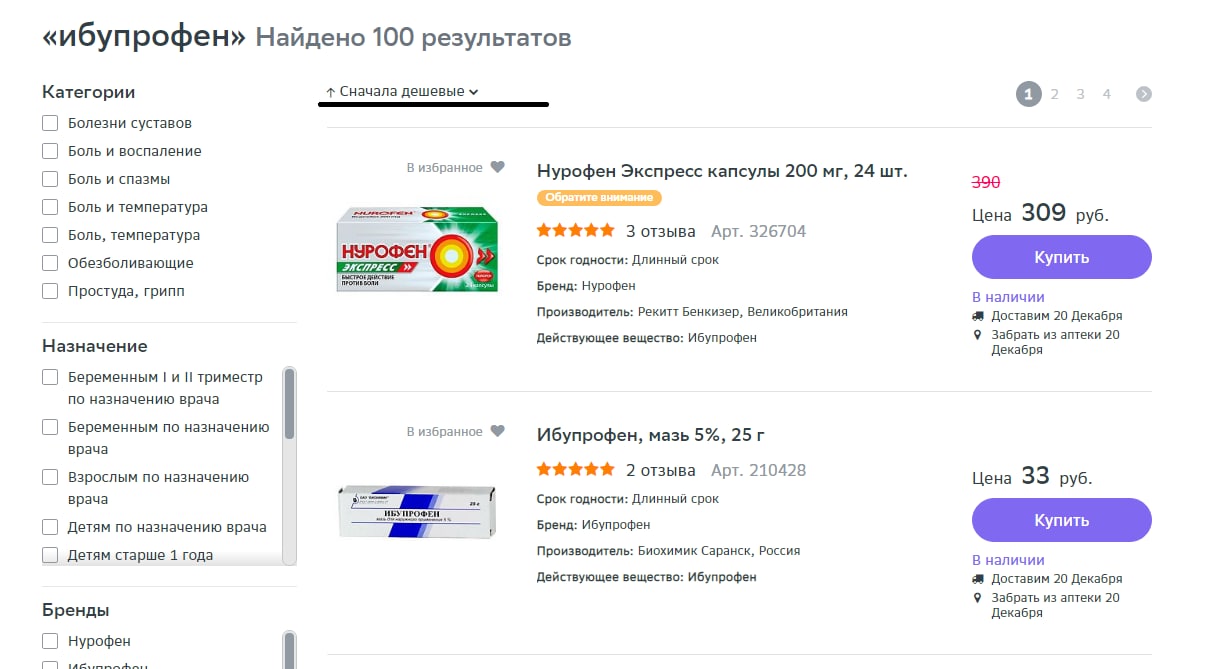Buy Нурофен Экспресс капсулы with Купить
Screen dimensions: 1228x669
pos(1061,257)
